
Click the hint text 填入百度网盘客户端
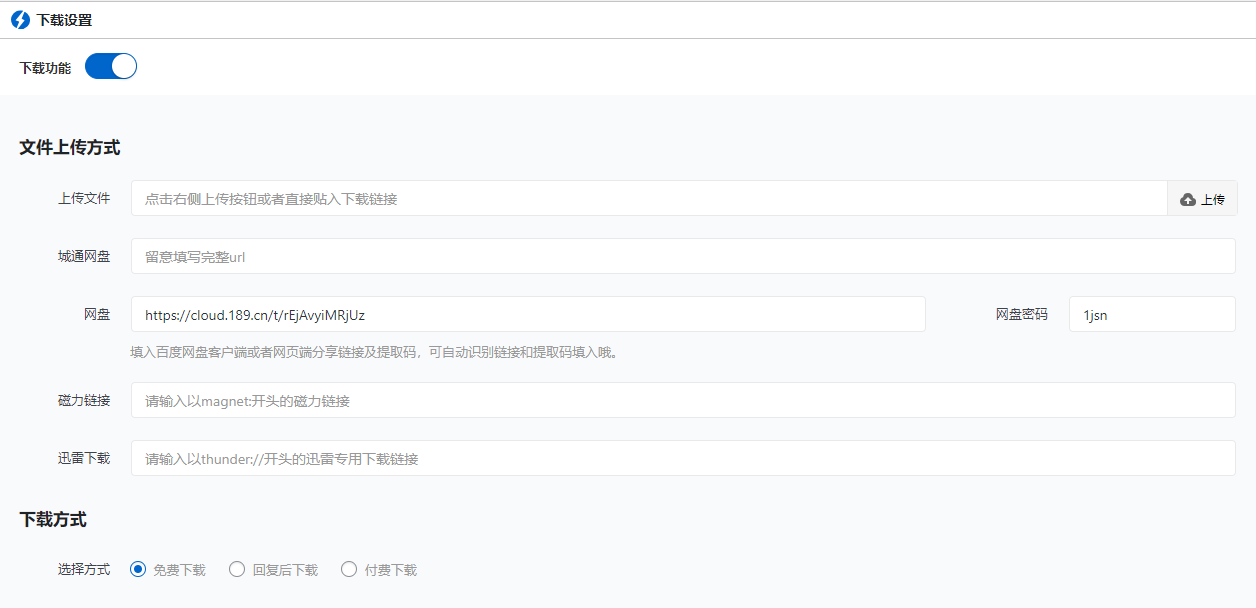373,352
